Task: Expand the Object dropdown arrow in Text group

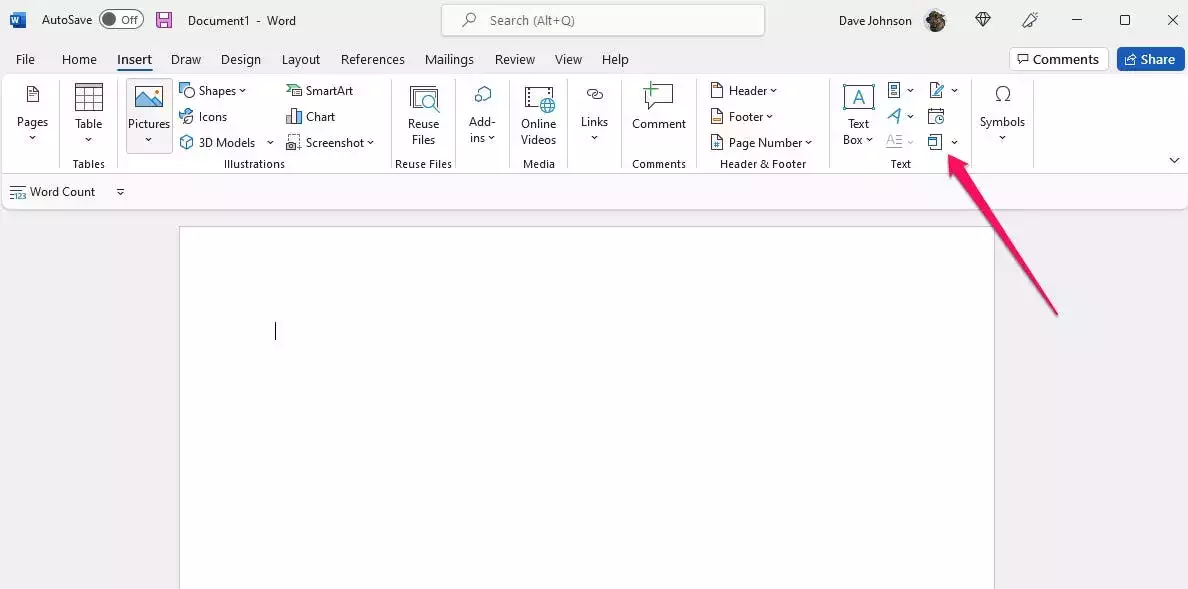Action: point(954,143)
